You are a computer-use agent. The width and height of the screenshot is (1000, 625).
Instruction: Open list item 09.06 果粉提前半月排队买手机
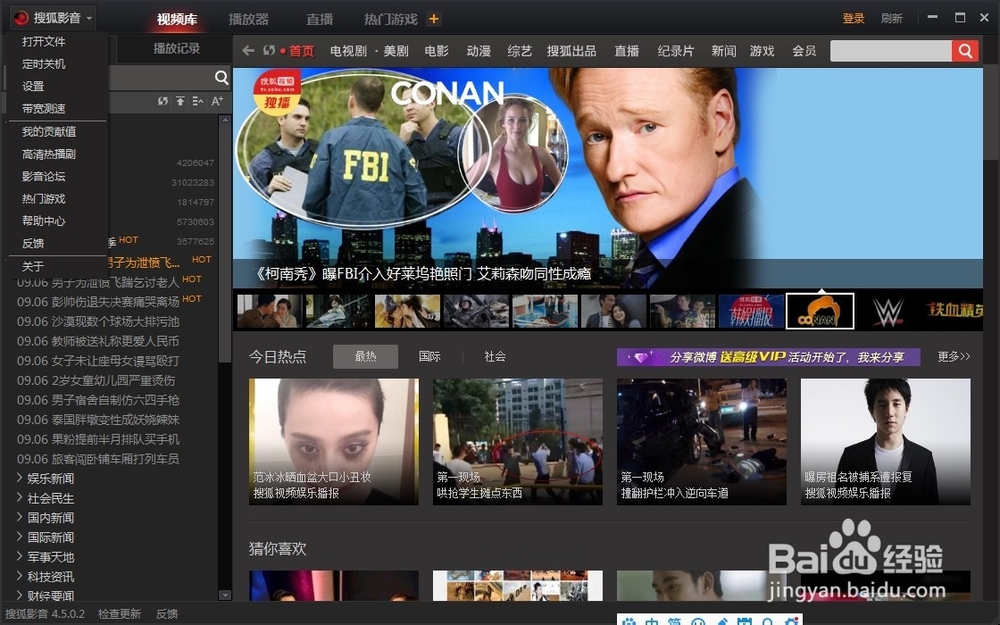click(x=98, y=439)
